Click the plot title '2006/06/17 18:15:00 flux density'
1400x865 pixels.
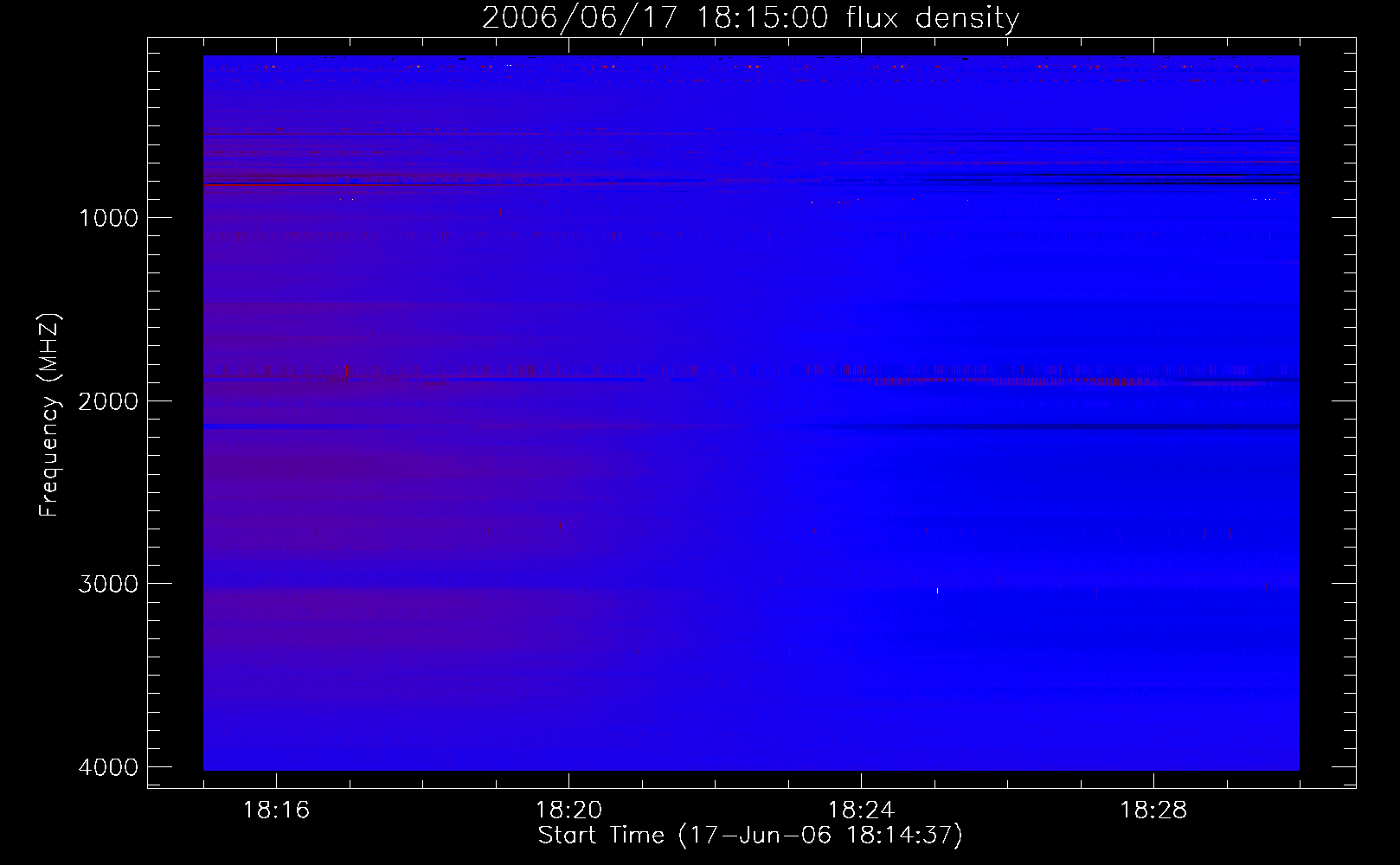(x=750, y=18)
